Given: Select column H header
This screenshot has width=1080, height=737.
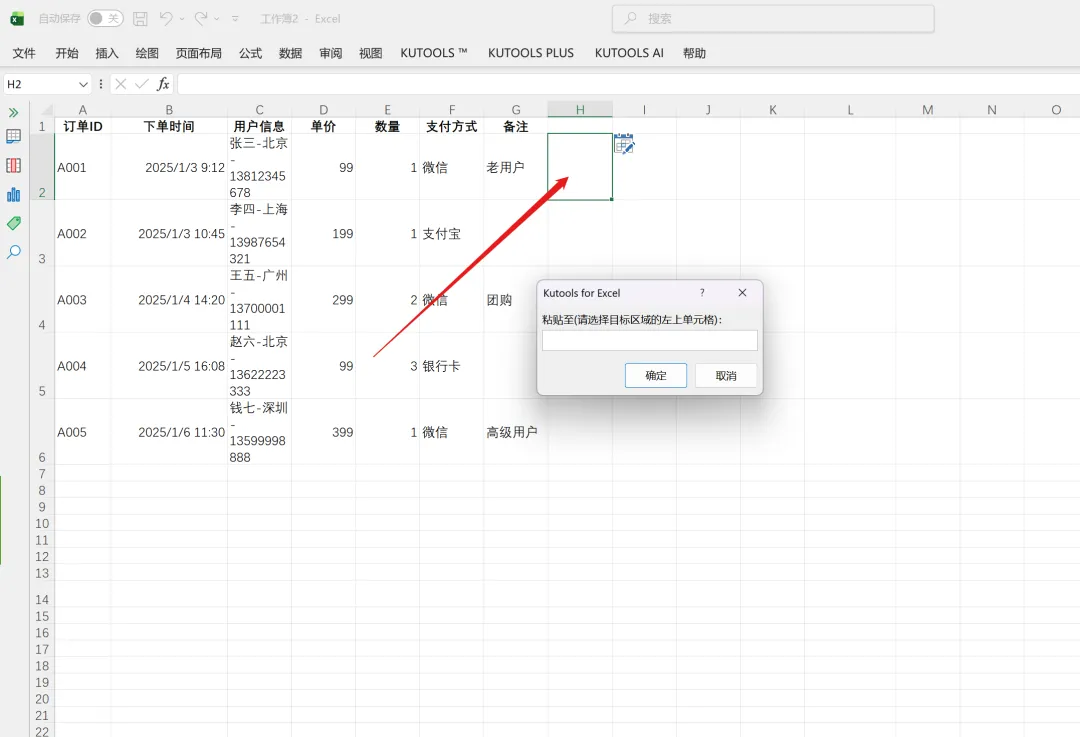Looking at the screenshot, I should pos(580,110).
